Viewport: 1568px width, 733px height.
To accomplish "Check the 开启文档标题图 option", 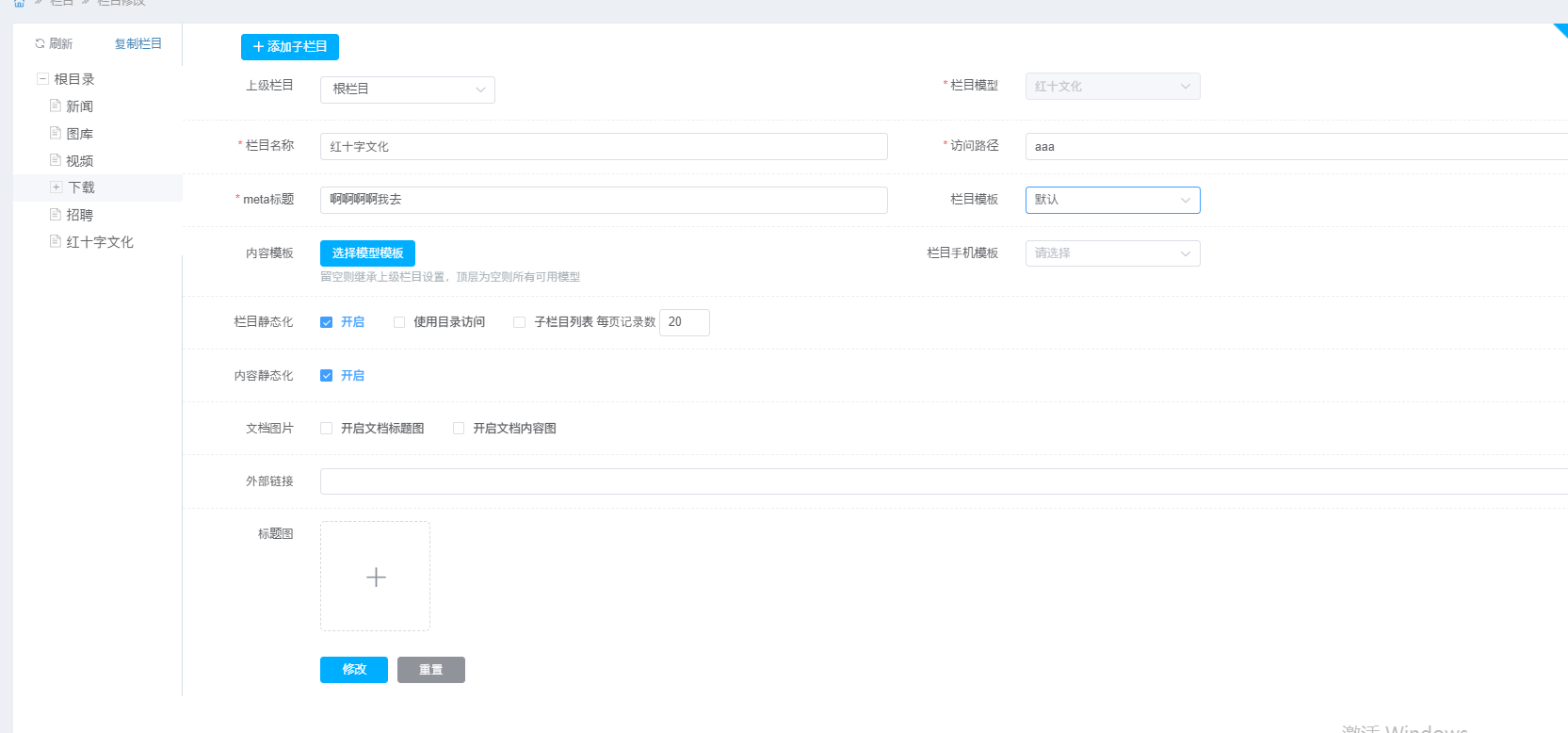I will (327, 429).
